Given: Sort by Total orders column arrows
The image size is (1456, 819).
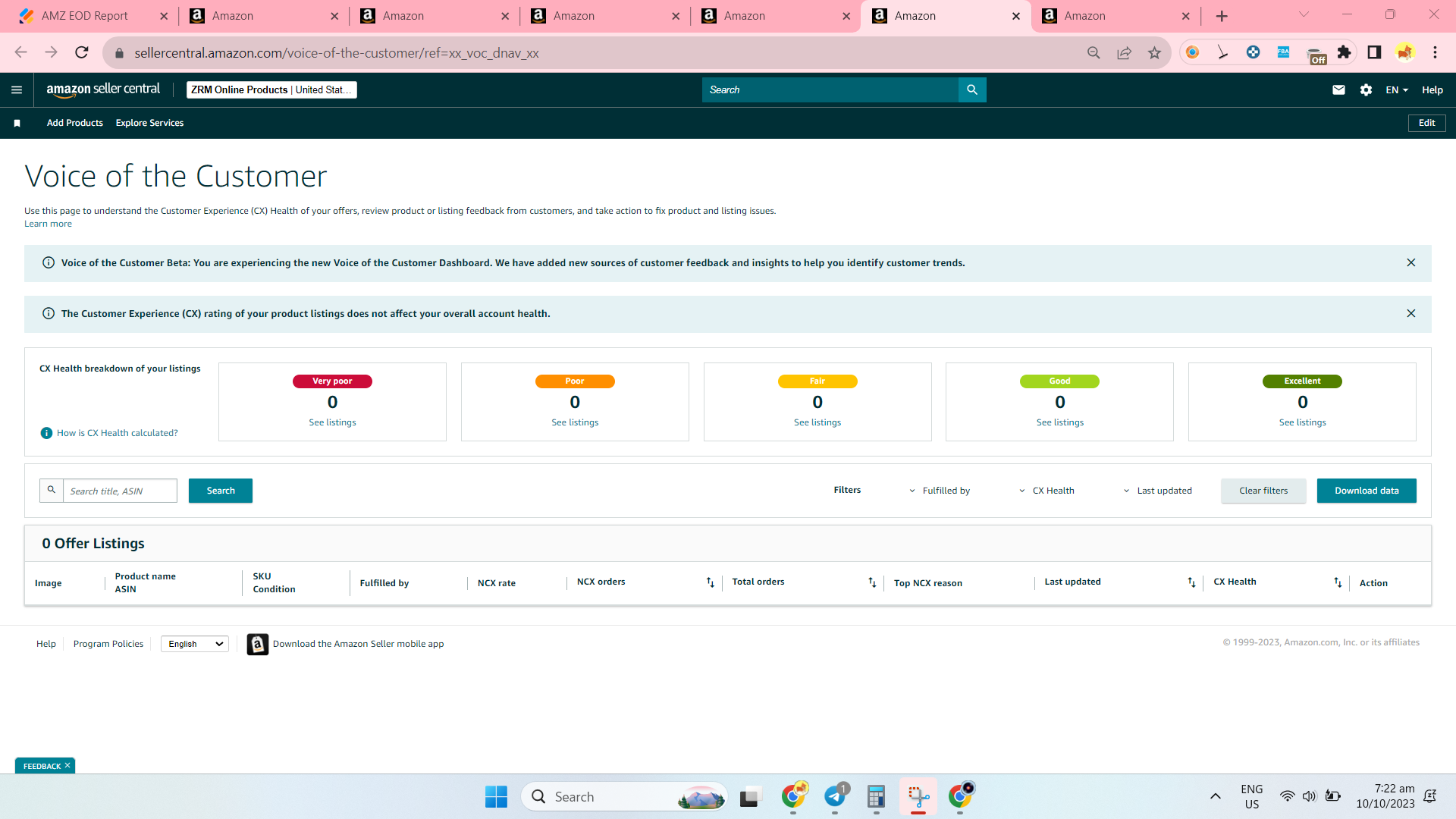Looking at the screenshot, I should point(872,582).
